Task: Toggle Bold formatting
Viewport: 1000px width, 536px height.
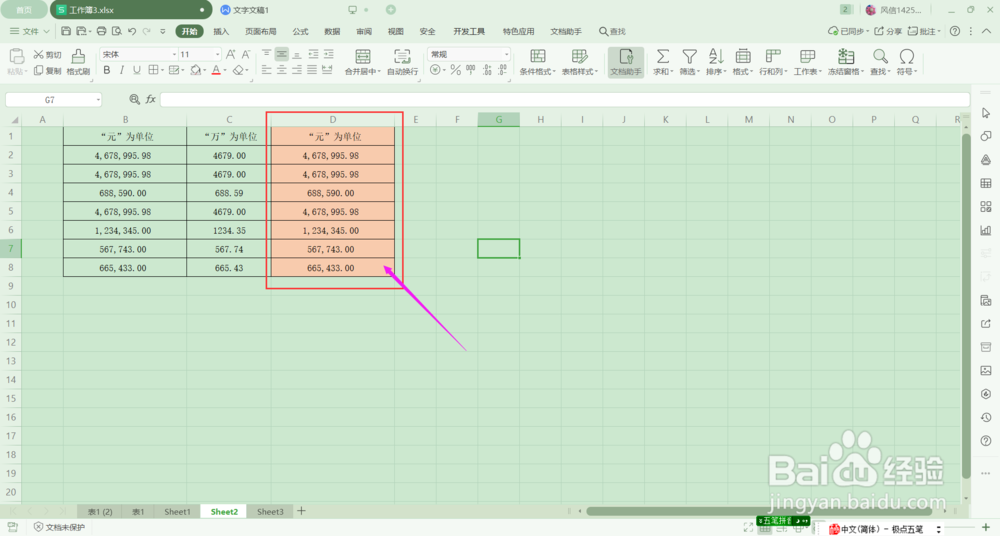Action: click(107, 70)
